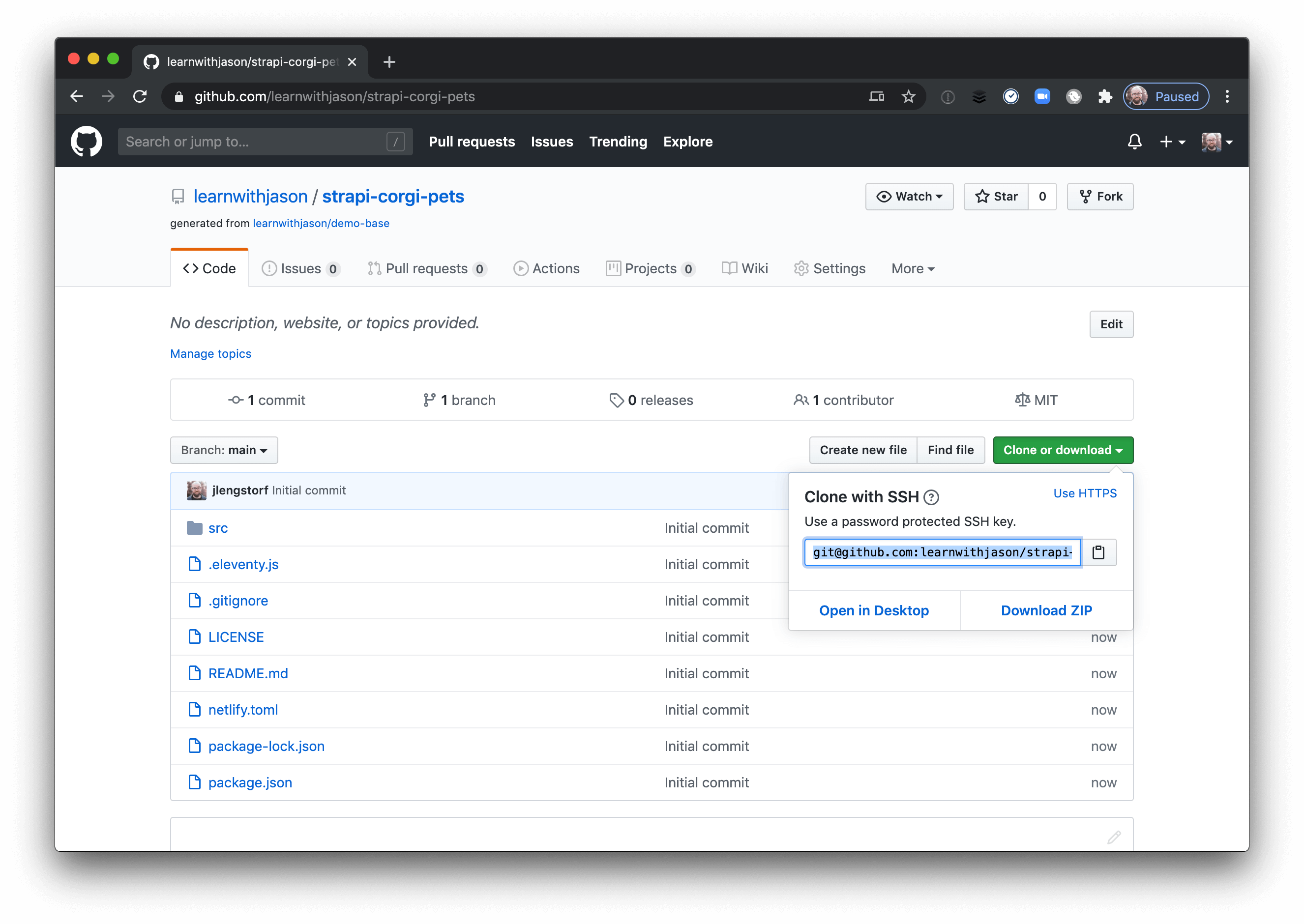Open the Actions tab with the play icon
The width and height of the screenshot is (1304, 924).
(546, 268)
